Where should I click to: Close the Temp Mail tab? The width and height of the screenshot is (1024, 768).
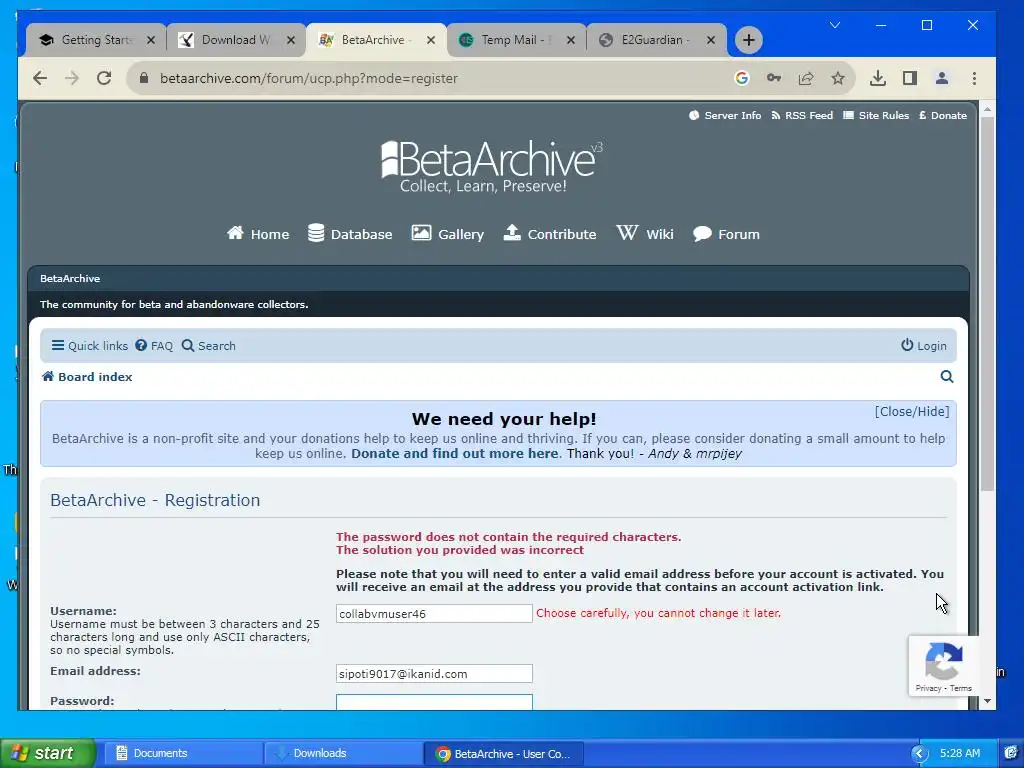[x=571, y=40]
